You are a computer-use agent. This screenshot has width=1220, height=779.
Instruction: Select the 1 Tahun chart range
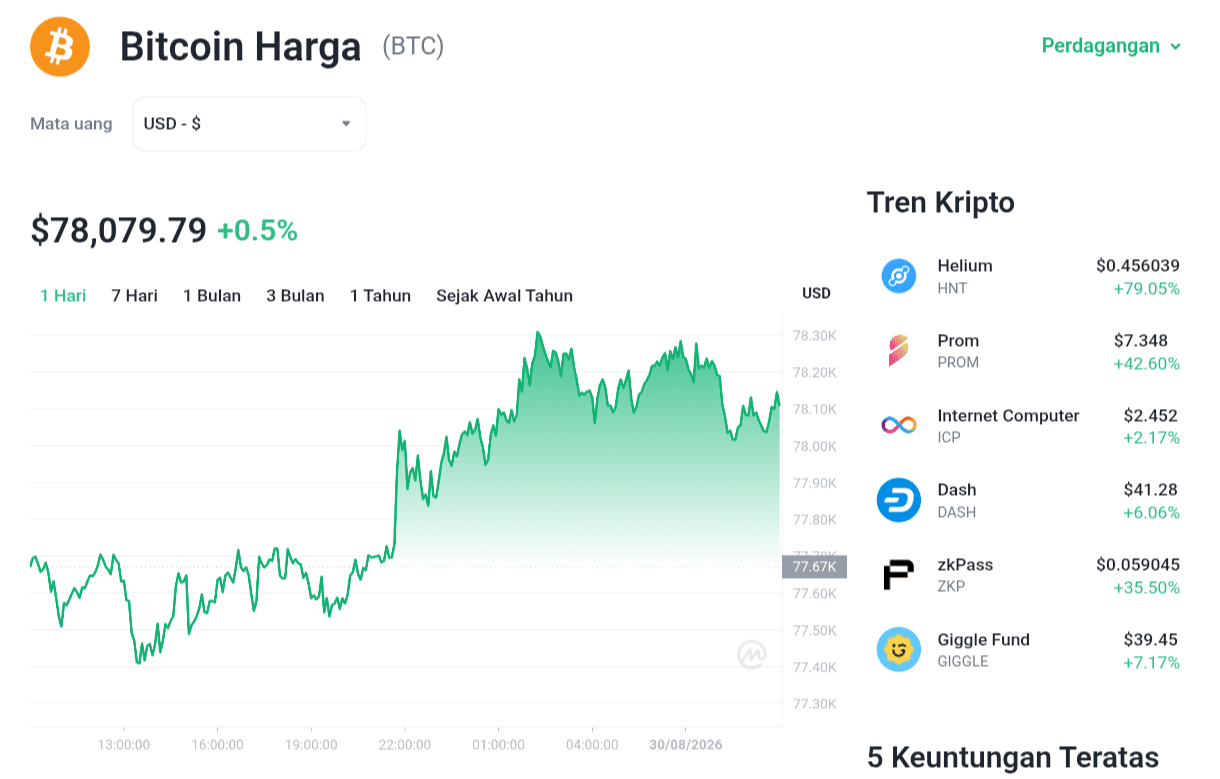[x=380, y=296]
